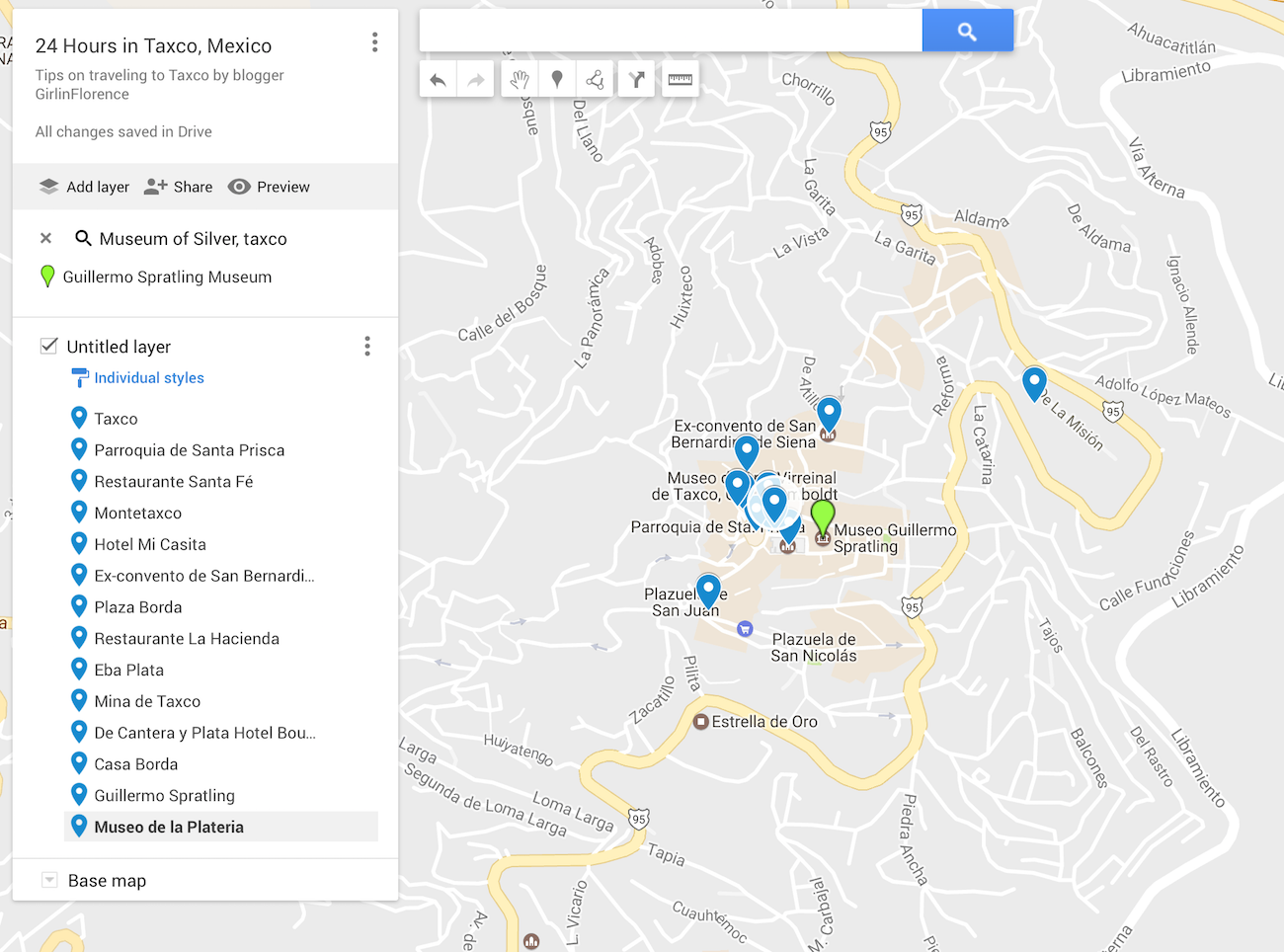Click the redo arrow in map toolbar
This screenshot has width=1284, height=952.
click(x=476, y=80)
